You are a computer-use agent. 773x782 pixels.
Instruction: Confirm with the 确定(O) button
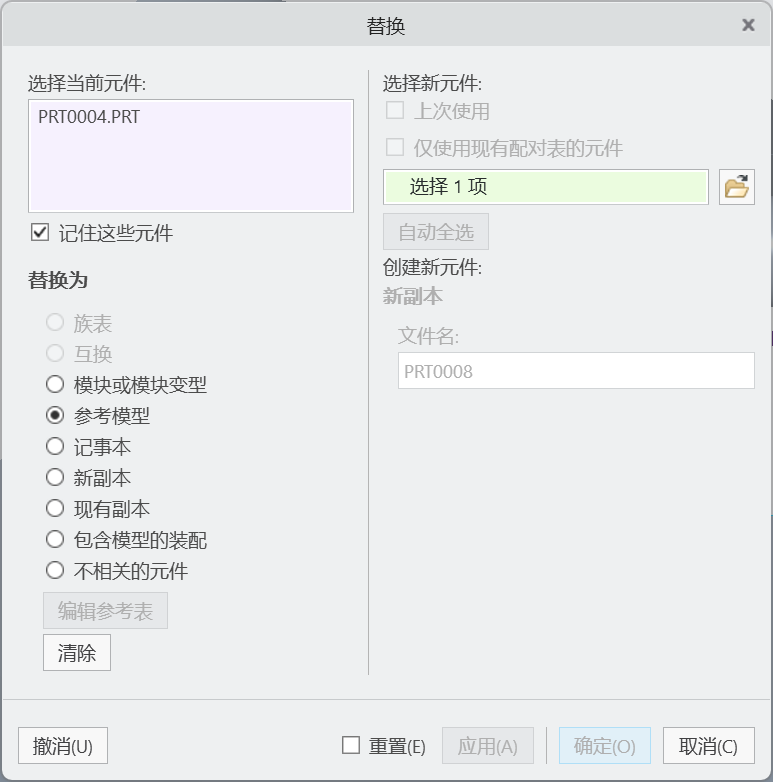(605, 746)
